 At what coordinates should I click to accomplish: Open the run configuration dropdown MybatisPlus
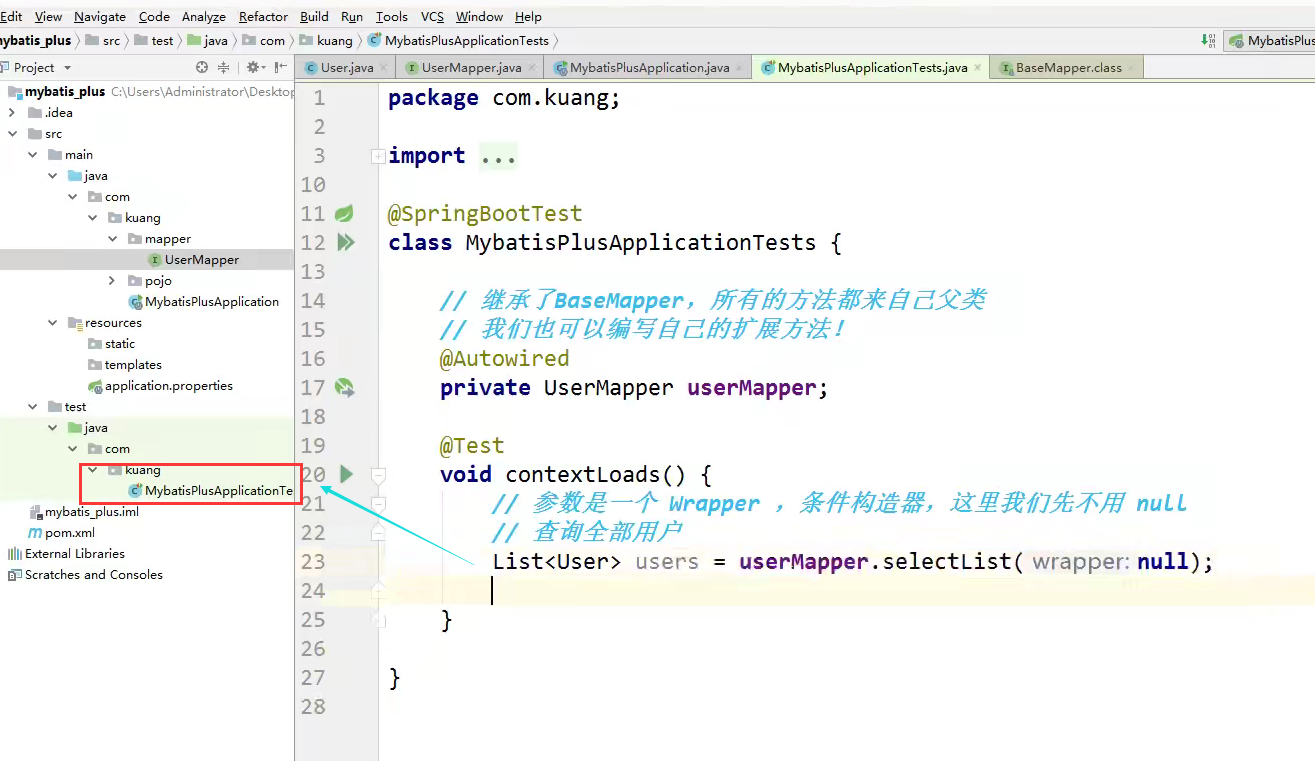coord(1271,41)
